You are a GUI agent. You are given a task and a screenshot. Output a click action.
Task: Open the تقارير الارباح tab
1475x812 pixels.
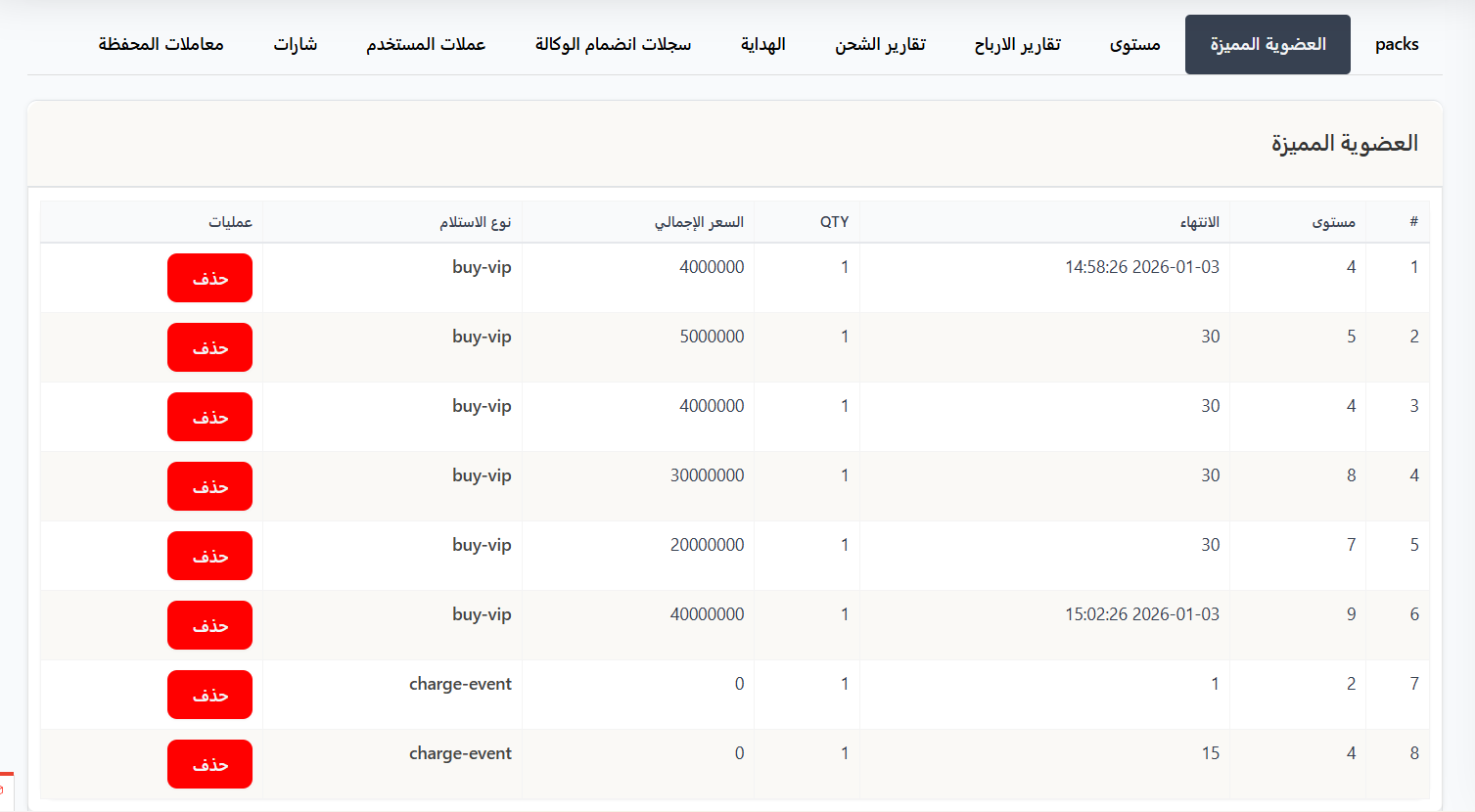point(1017,44)
